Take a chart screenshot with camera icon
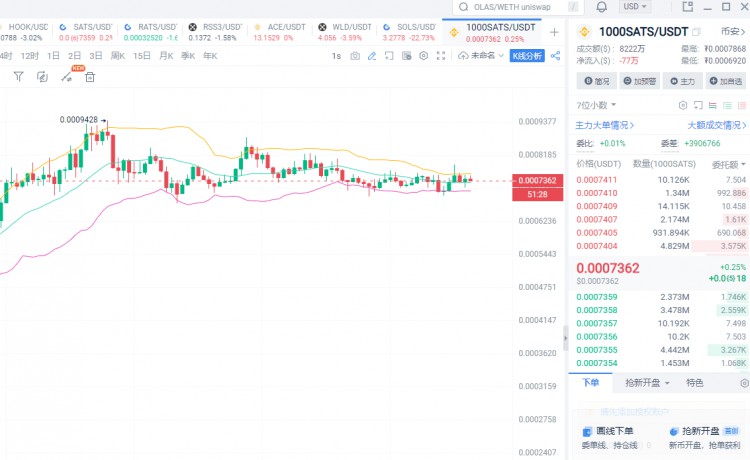The width and height of the screenshot is (750, 460). pos(355,56)
